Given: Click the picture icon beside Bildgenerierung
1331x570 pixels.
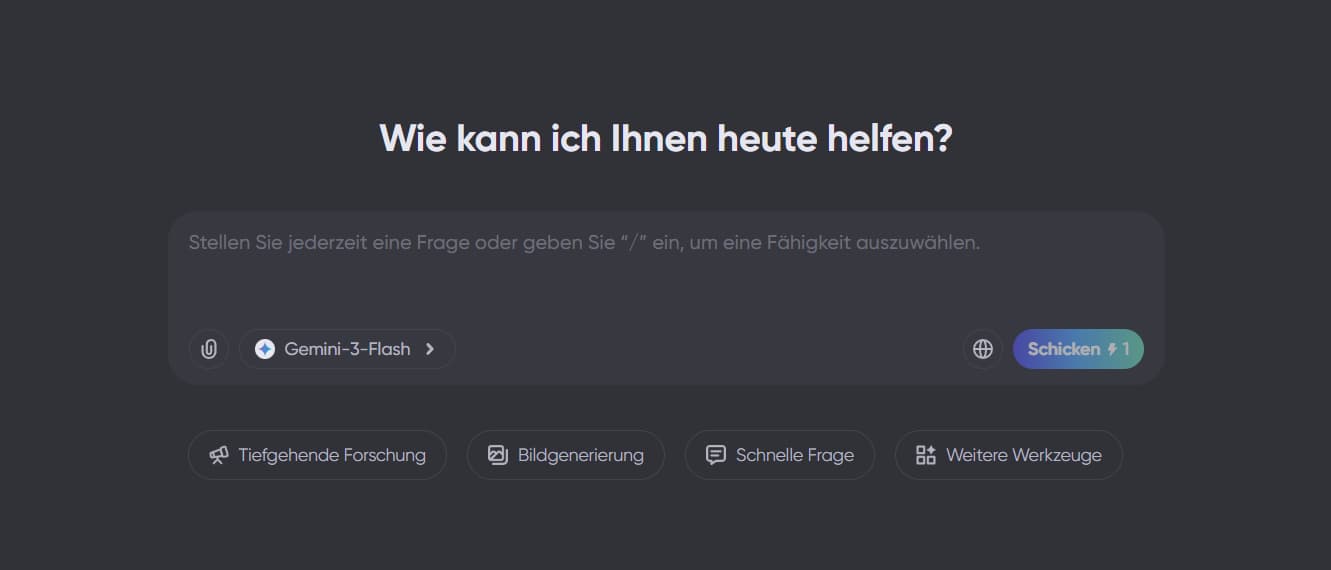Looking at the screenshot, I should [x=498, y=455].
